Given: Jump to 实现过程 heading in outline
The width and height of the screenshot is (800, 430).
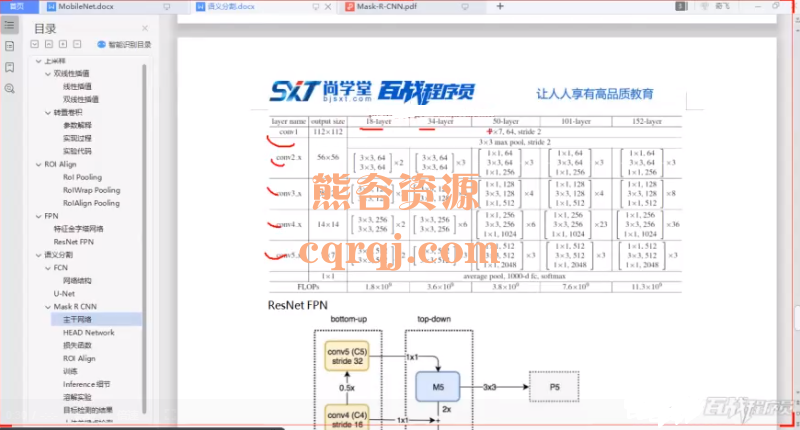Looking at the screenshot, I should pyautogui.click(x=77, y=138).
